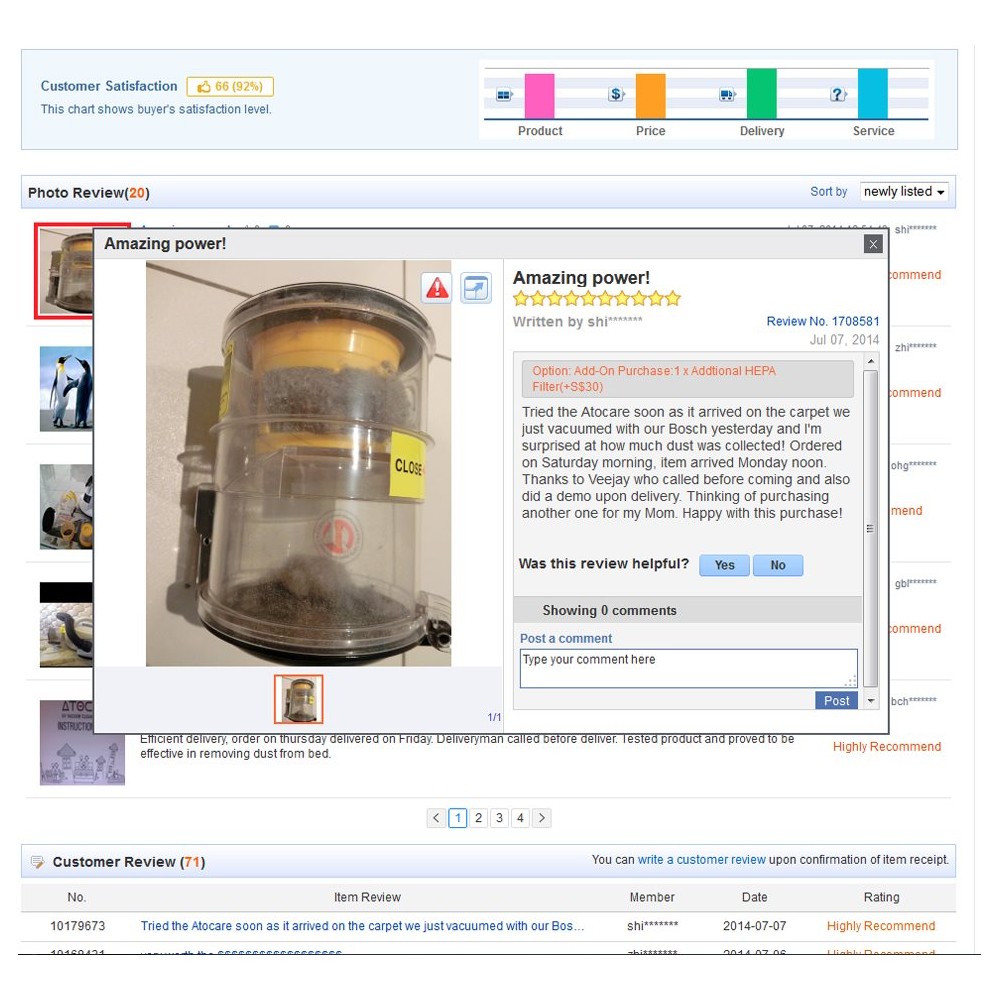The width and height of the screenshot is (1000, 1000).
Task: Click the Product satisfaction icon
Action: (504, 95)
